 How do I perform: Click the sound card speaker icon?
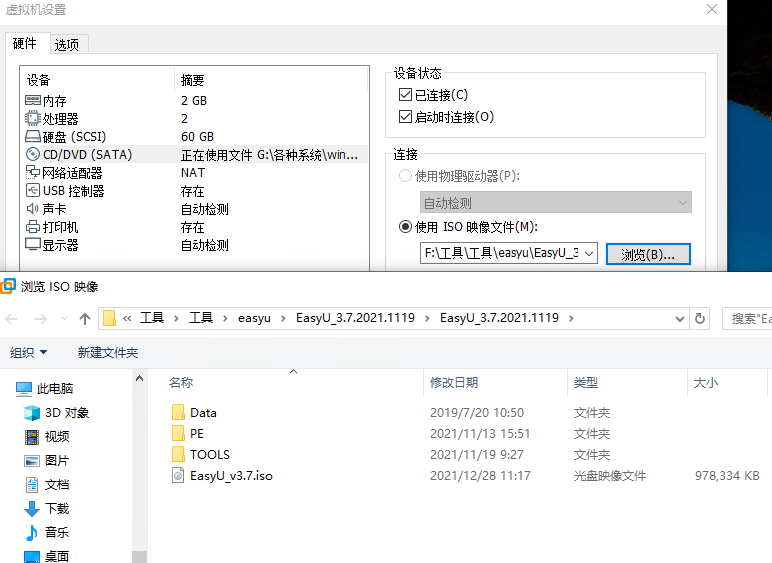point(33,209)
